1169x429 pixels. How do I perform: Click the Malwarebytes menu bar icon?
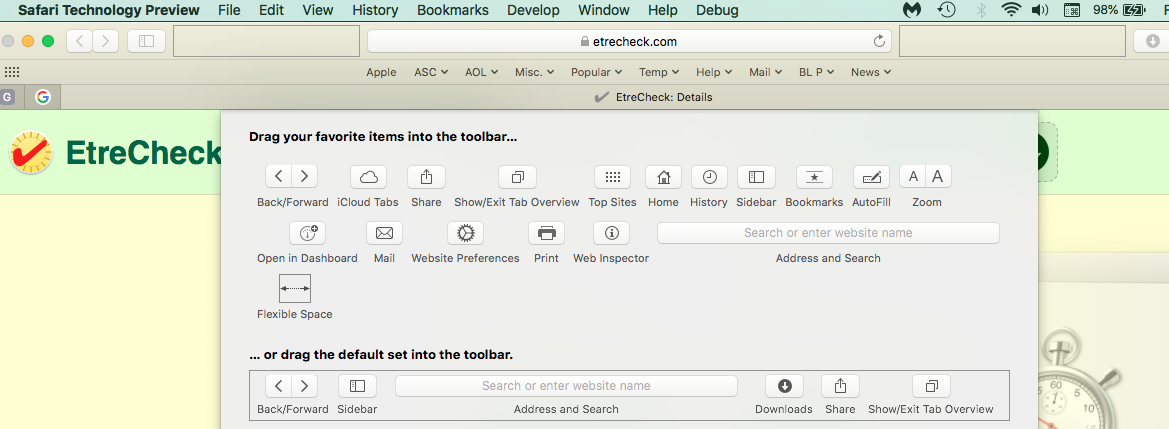(x=912, y=10)
